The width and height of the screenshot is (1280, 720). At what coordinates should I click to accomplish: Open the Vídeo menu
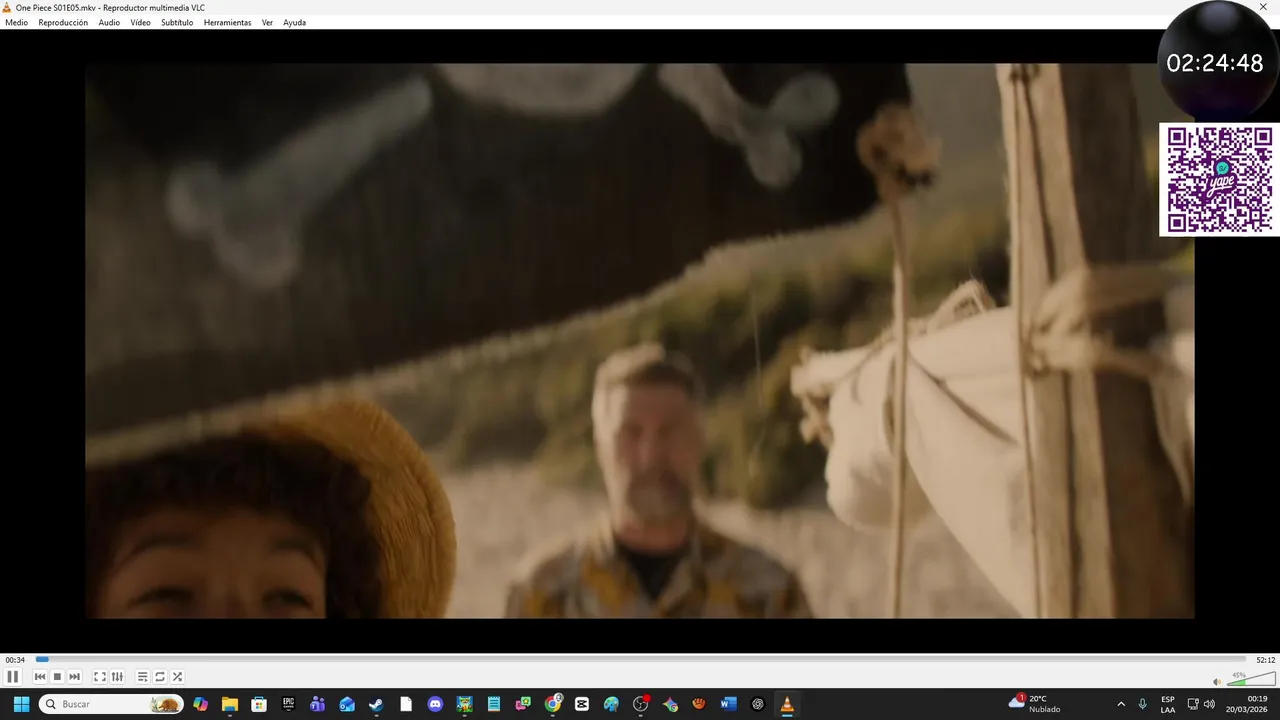(140, 22)
